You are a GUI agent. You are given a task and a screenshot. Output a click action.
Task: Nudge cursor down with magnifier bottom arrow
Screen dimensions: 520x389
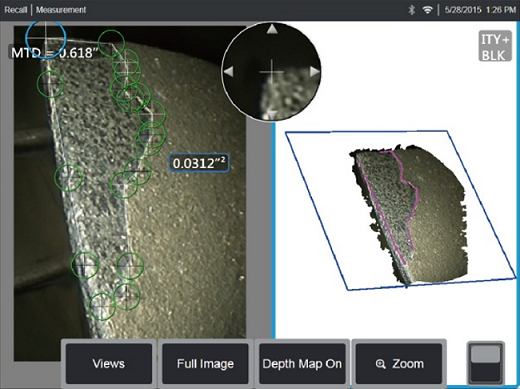click(x=272, y=115)
